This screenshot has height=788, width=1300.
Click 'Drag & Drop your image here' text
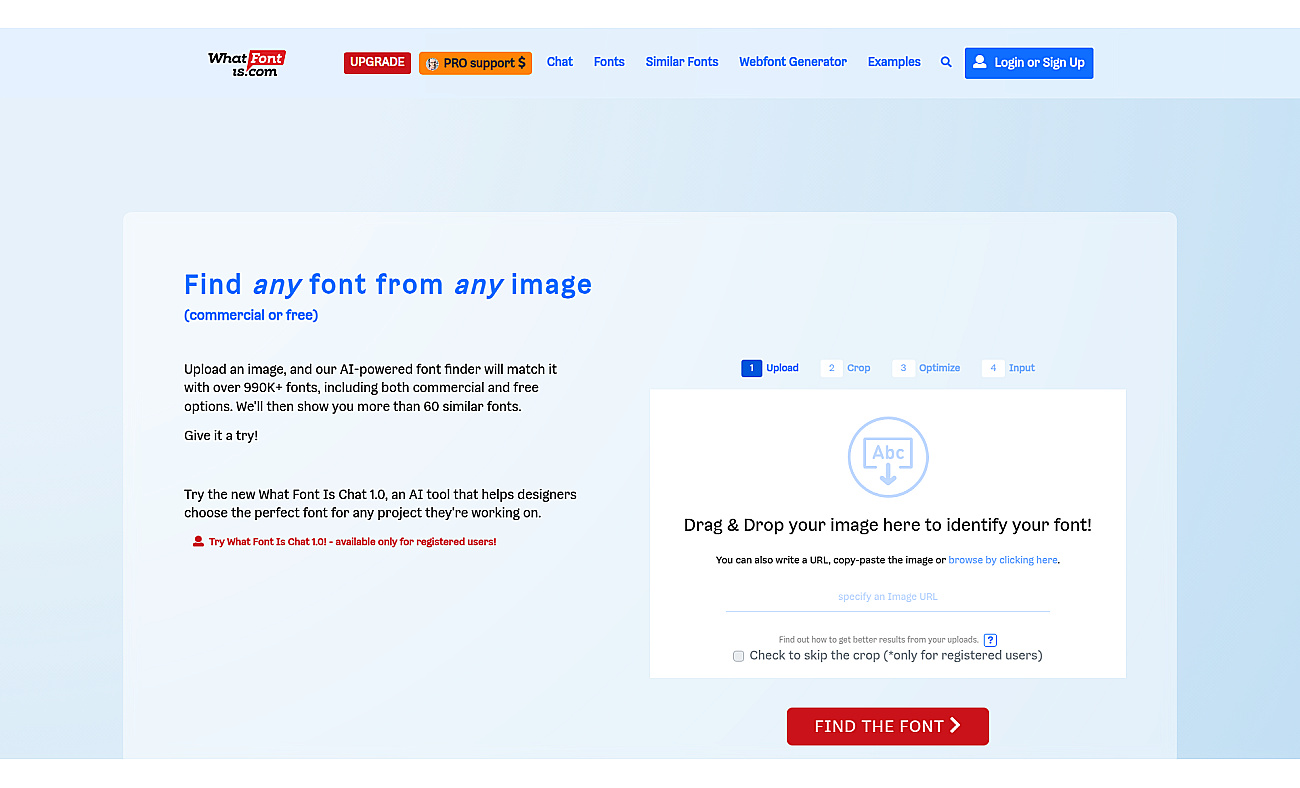(x=888, y=525)
